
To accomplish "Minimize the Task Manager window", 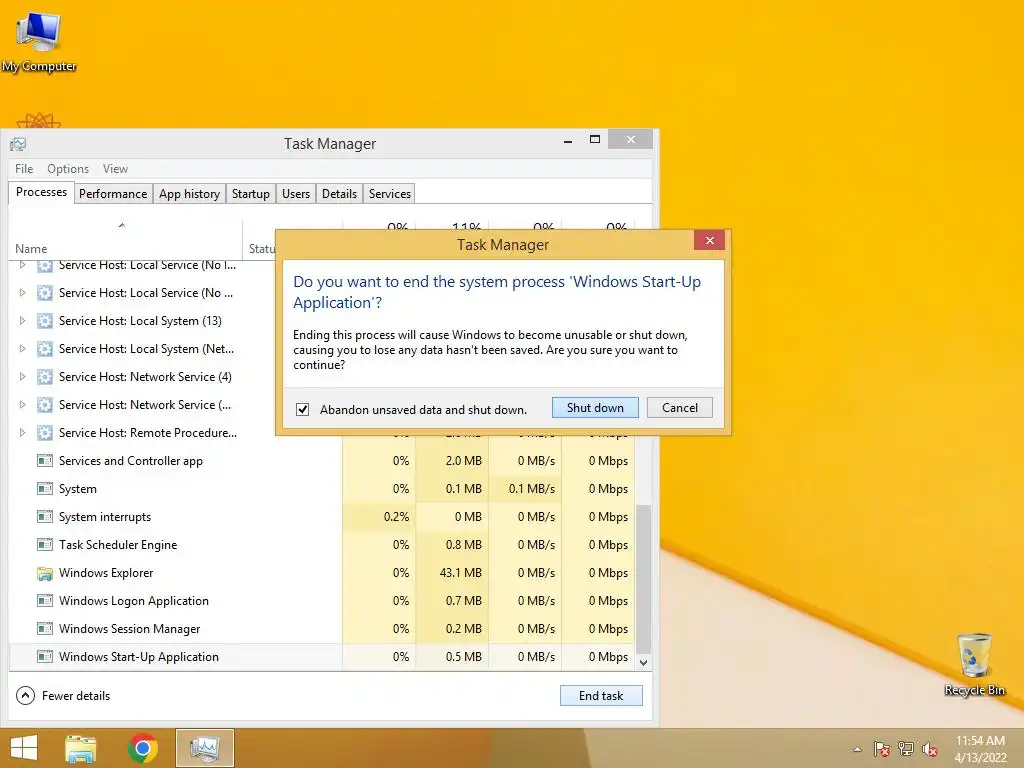I will [x=568, y=140].
